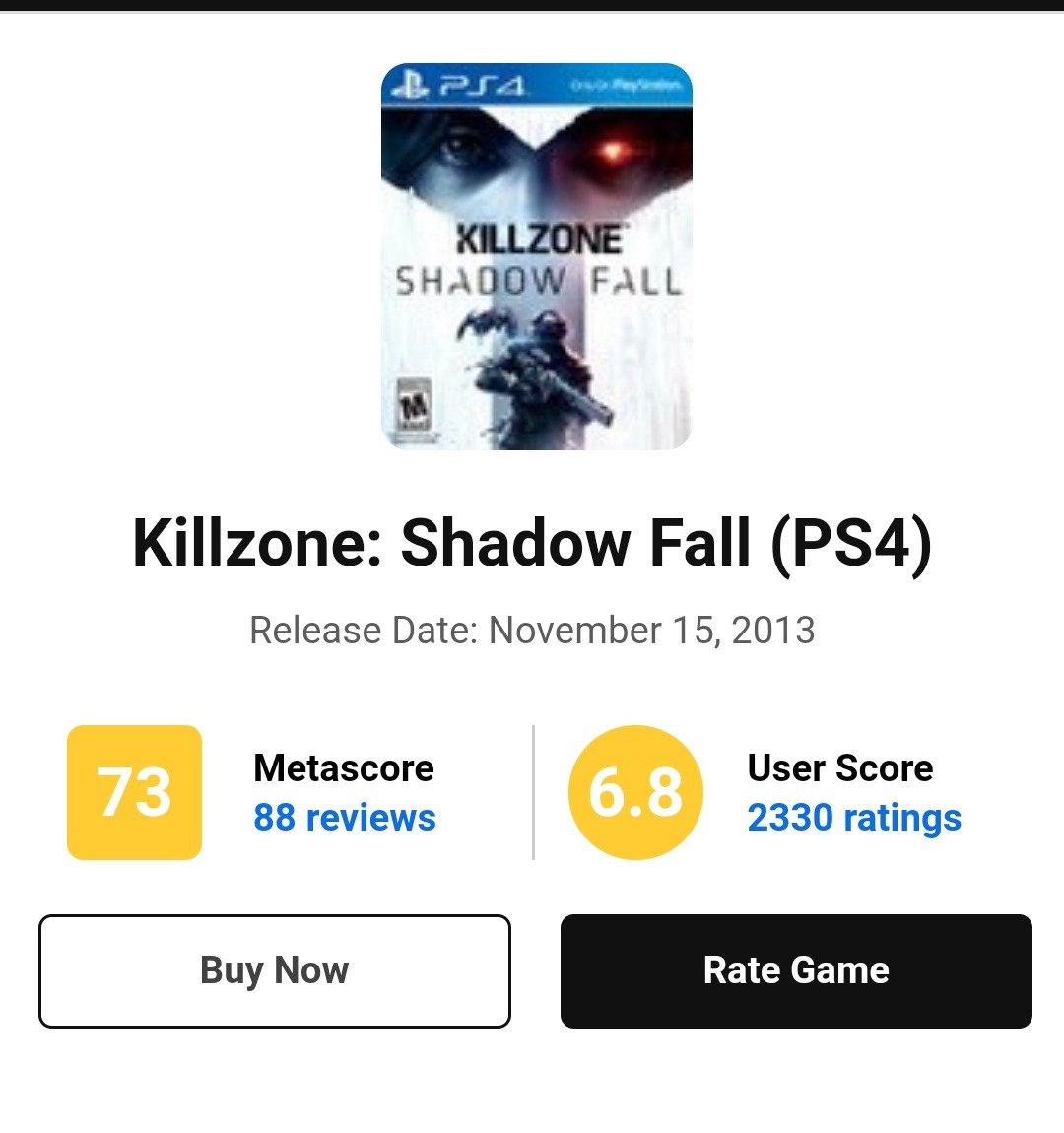The height and width of the screenshot is (1133, 1064).
Task: Click the User Score label text
Action: (x=839, y=768)
